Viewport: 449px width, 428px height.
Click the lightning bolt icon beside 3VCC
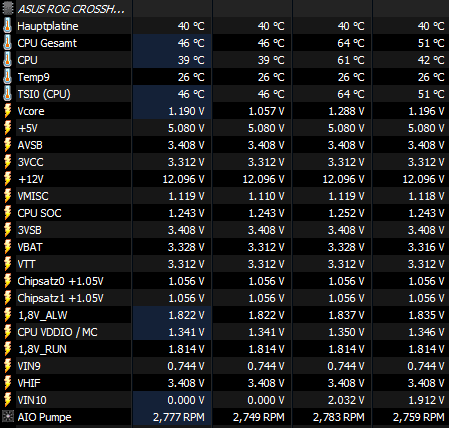(x=7, y=162)
